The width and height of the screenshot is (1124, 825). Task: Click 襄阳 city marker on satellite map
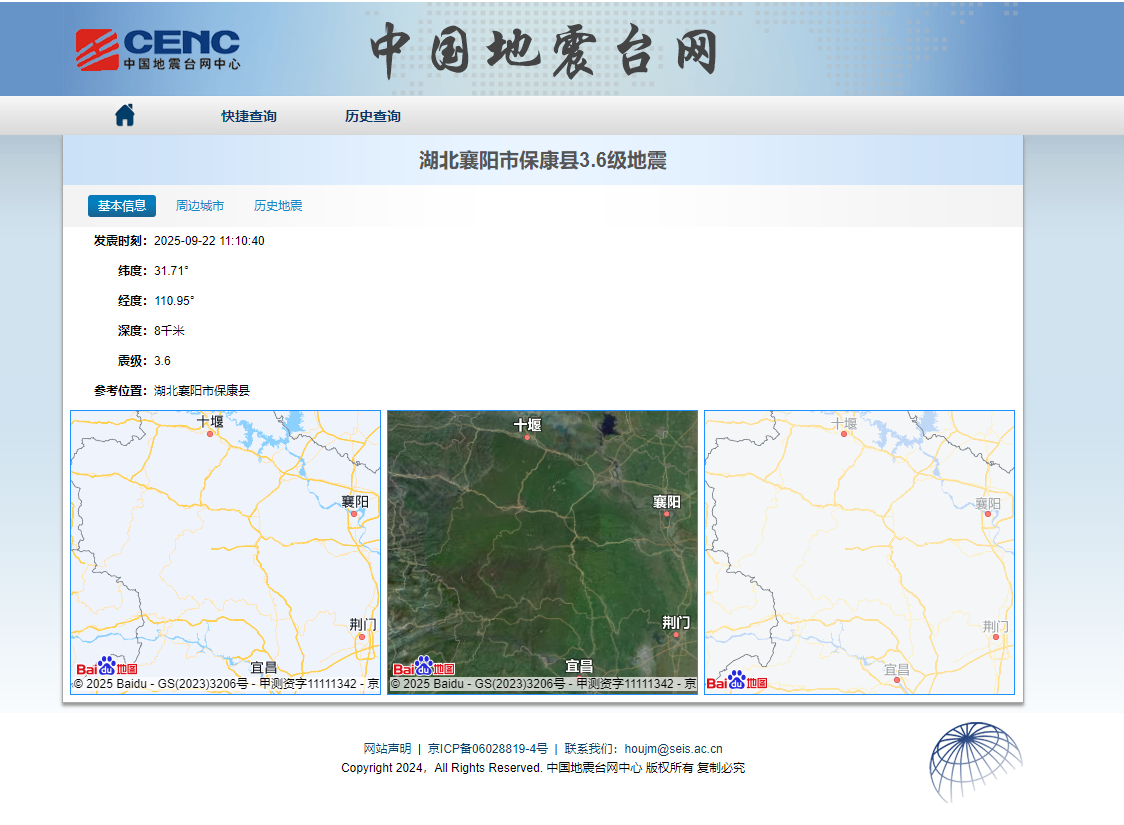tap(667, 514)
